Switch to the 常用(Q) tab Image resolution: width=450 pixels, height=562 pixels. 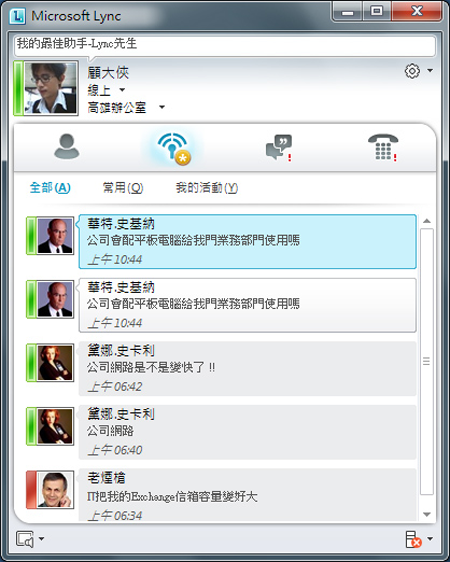pyautogui.click(x=123, y=187)
